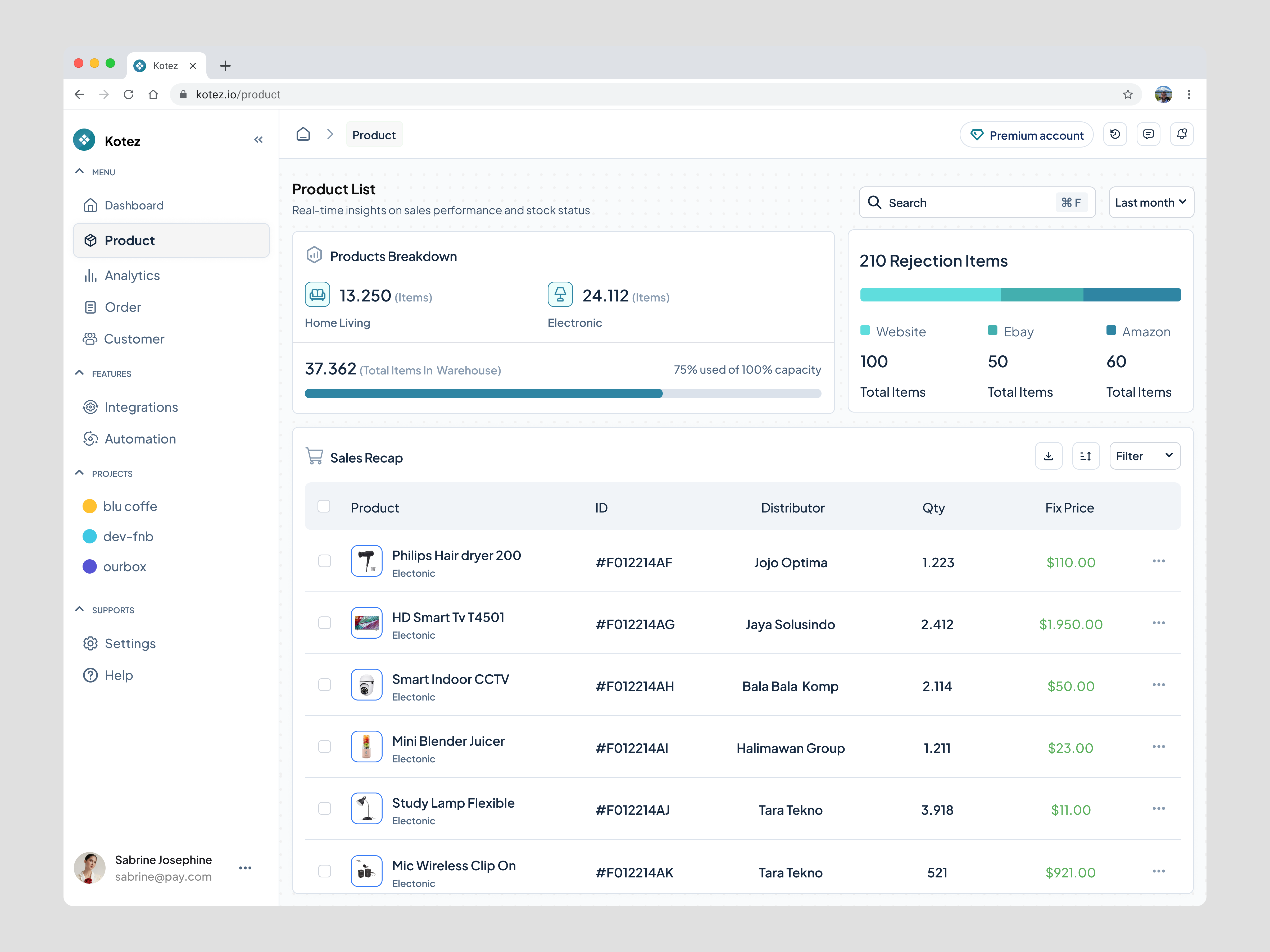Image resolution: width=1270 pixels, height=952 pixels.
Task: Open the notification bell icon
Action: [x=1182, y=134]
